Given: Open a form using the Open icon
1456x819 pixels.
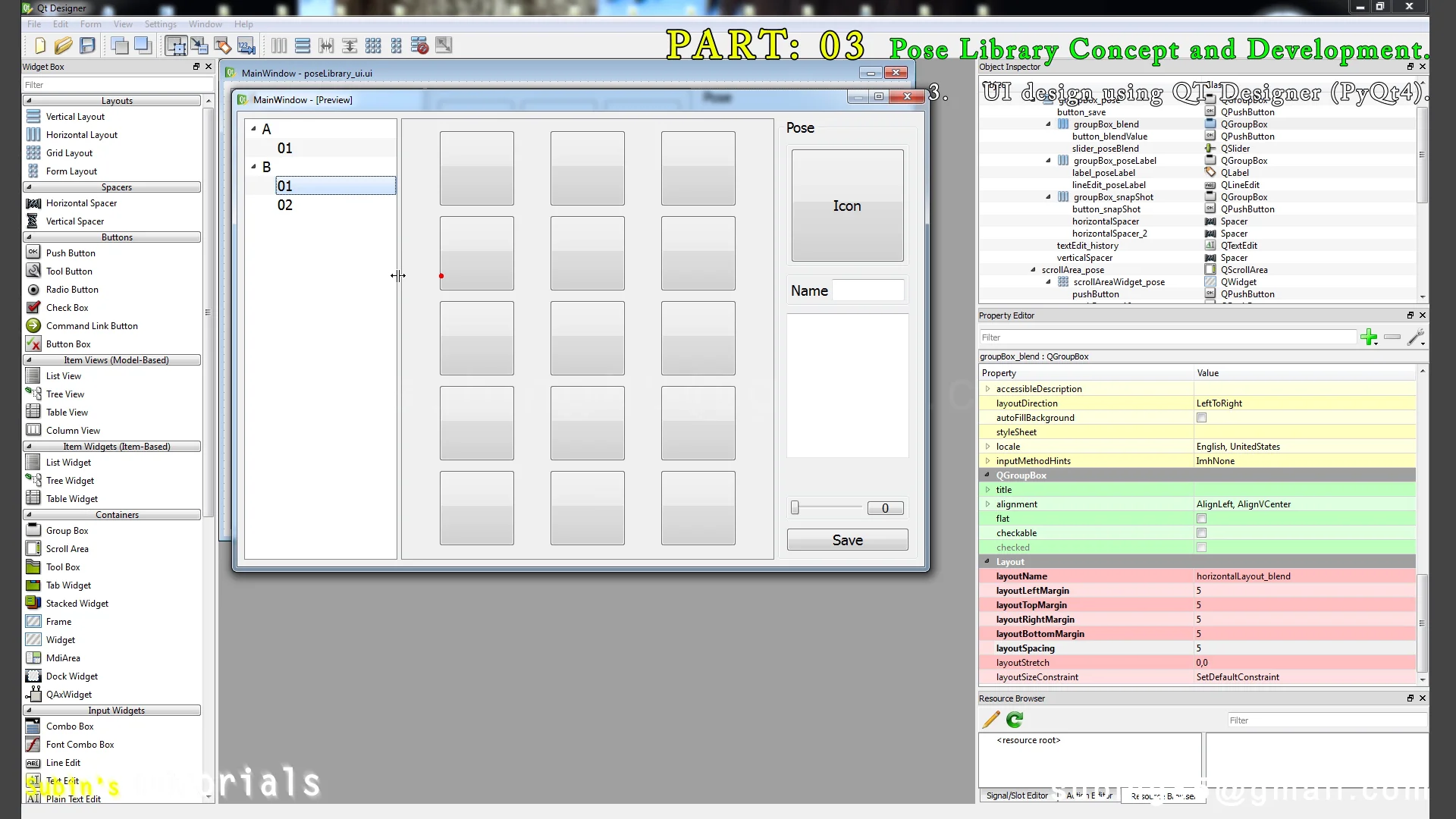Looking at the screenshot, I should (x=64, y=45).
